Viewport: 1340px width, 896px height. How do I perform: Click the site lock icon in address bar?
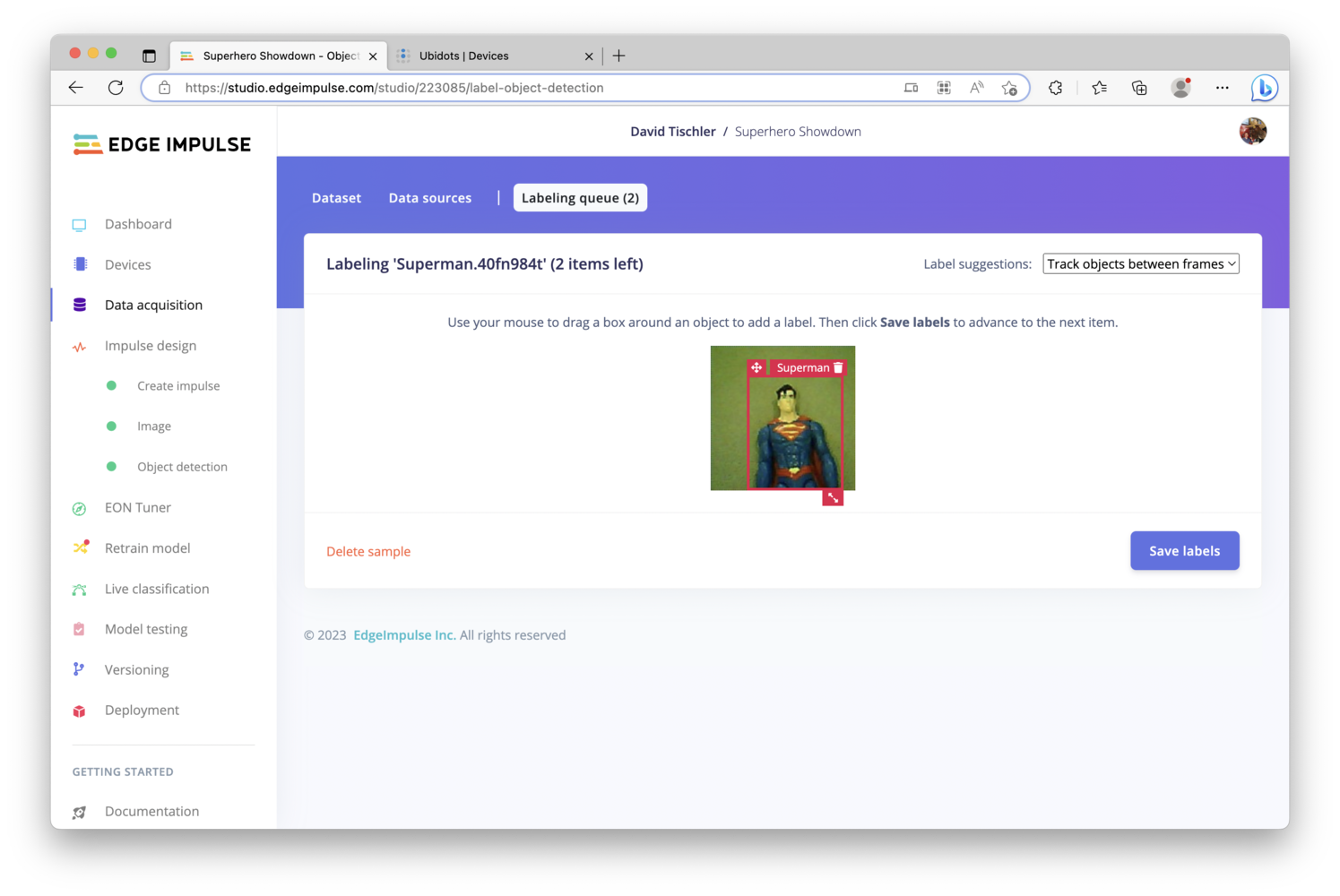pos(164,88)
